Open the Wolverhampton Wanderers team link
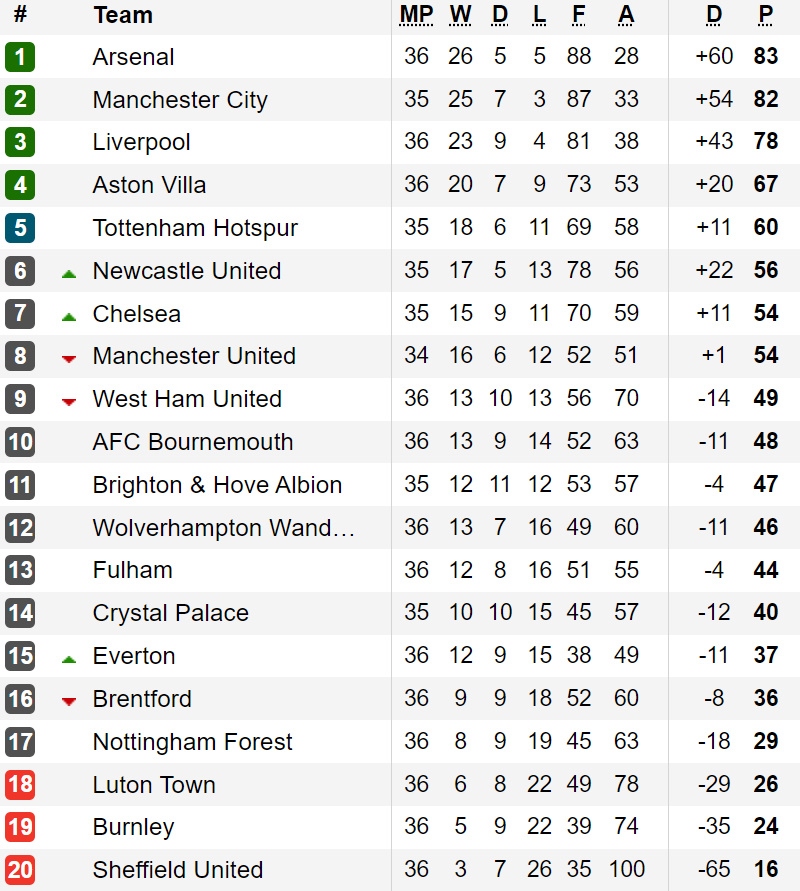 (224, 528)
